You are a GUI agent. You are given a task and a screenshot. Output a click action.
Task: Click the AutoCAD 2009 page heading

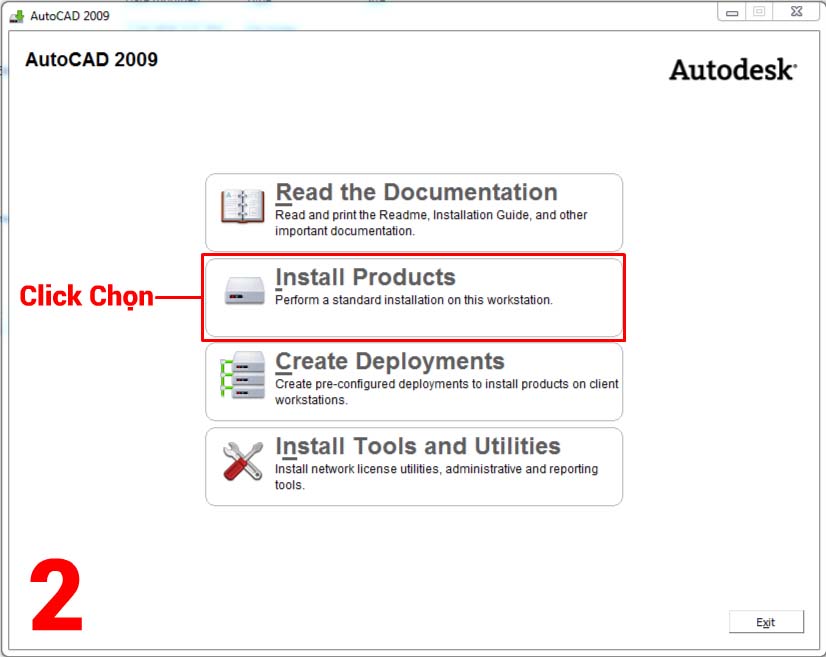coord(92,60)
